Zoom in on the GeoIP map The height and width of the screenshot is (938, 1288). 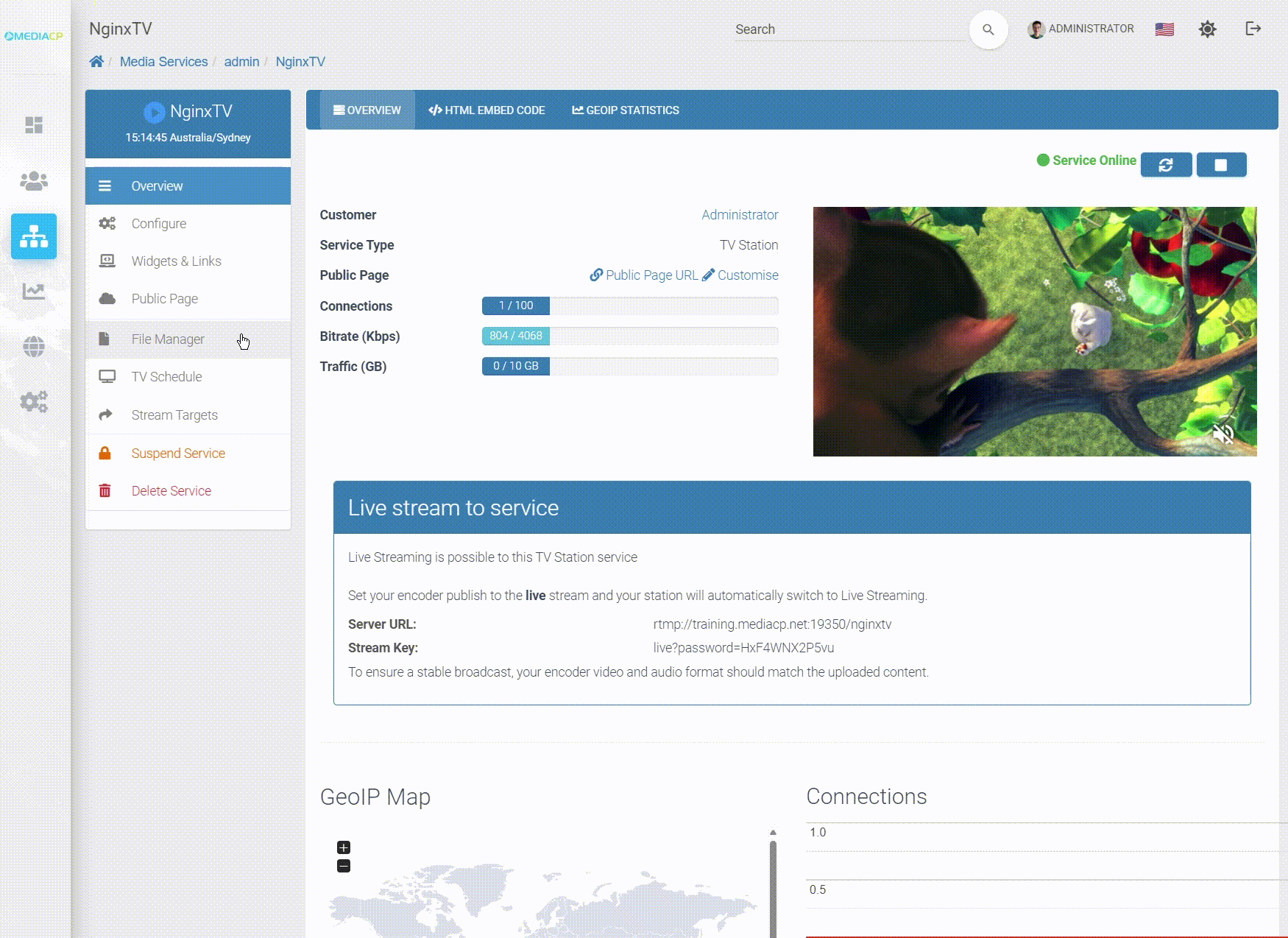point(344,847)
